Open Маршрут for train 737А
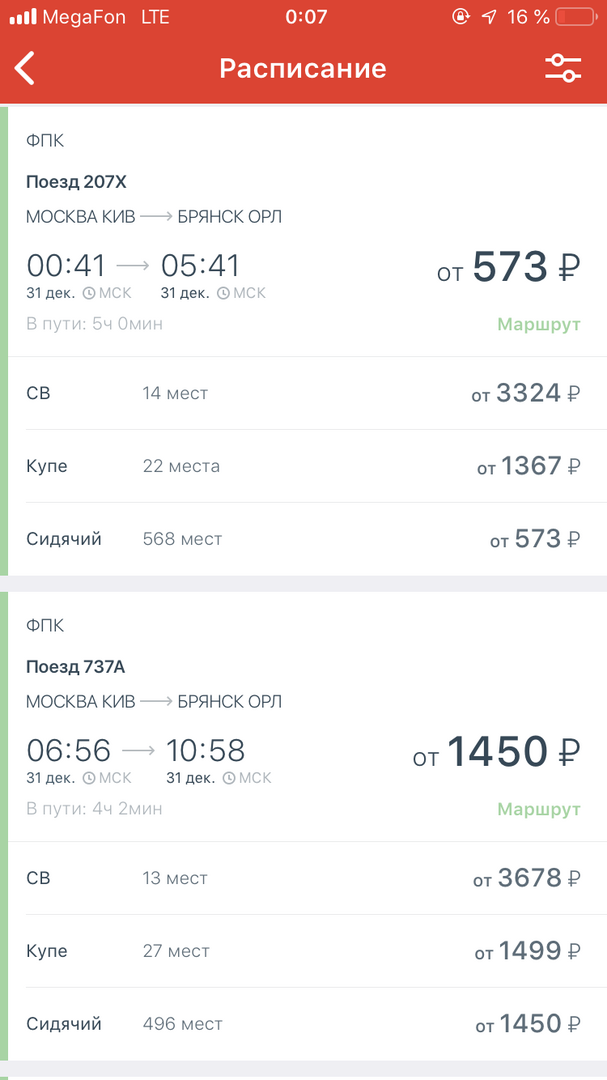This screenshot has width=607, height=1080. [x=539, y=809]
